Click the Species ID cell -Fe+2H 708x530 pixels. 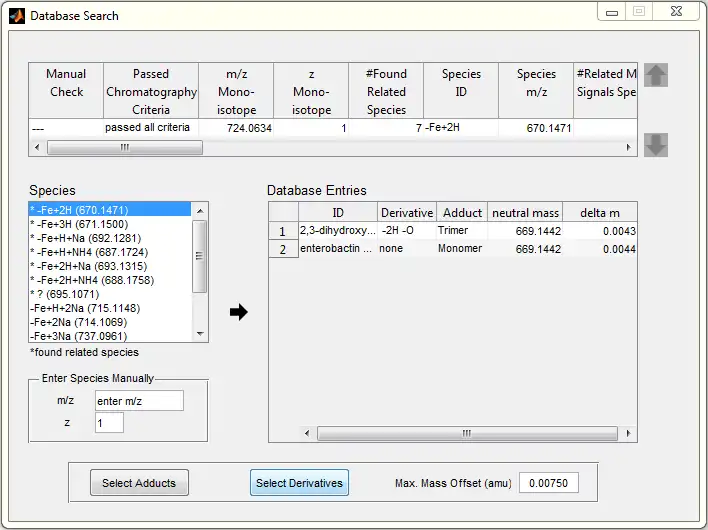461,128
